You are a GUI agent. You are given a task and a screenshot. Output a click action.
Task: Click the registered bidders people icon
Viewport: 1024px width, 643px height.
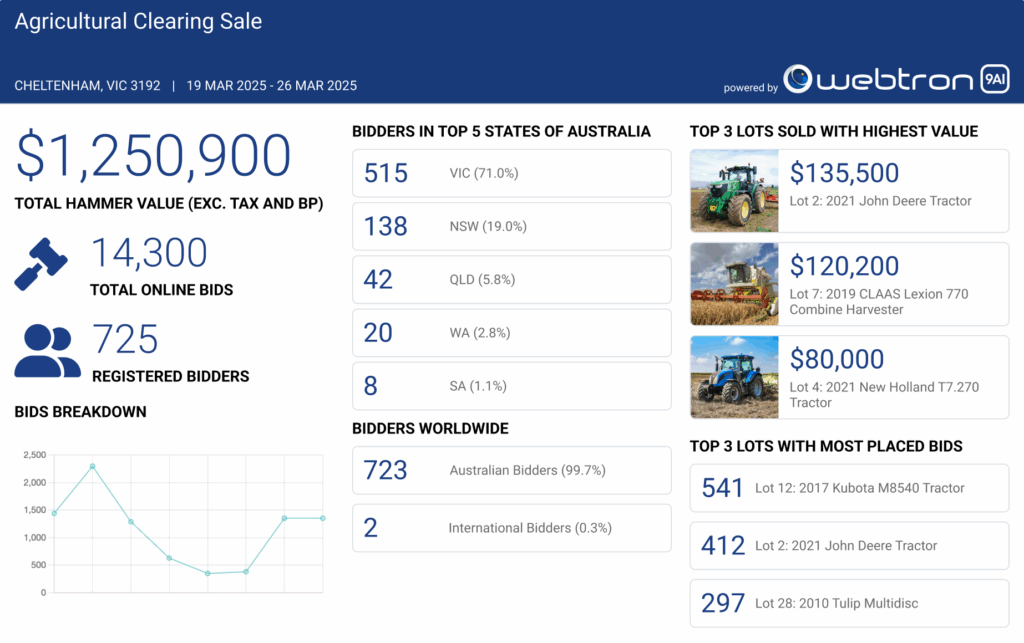47,351
